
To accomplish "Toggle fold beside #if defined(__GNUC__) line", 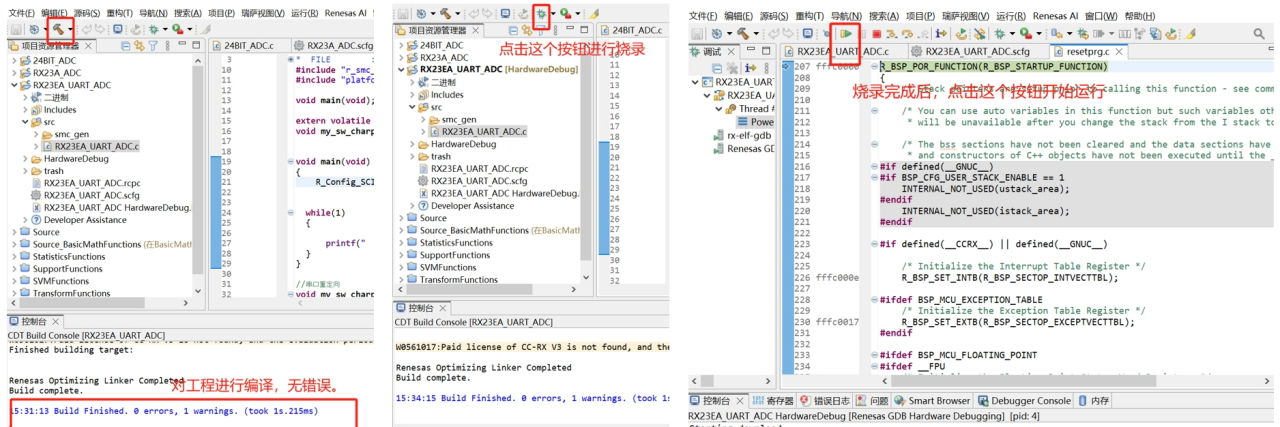I will [874, 166].
